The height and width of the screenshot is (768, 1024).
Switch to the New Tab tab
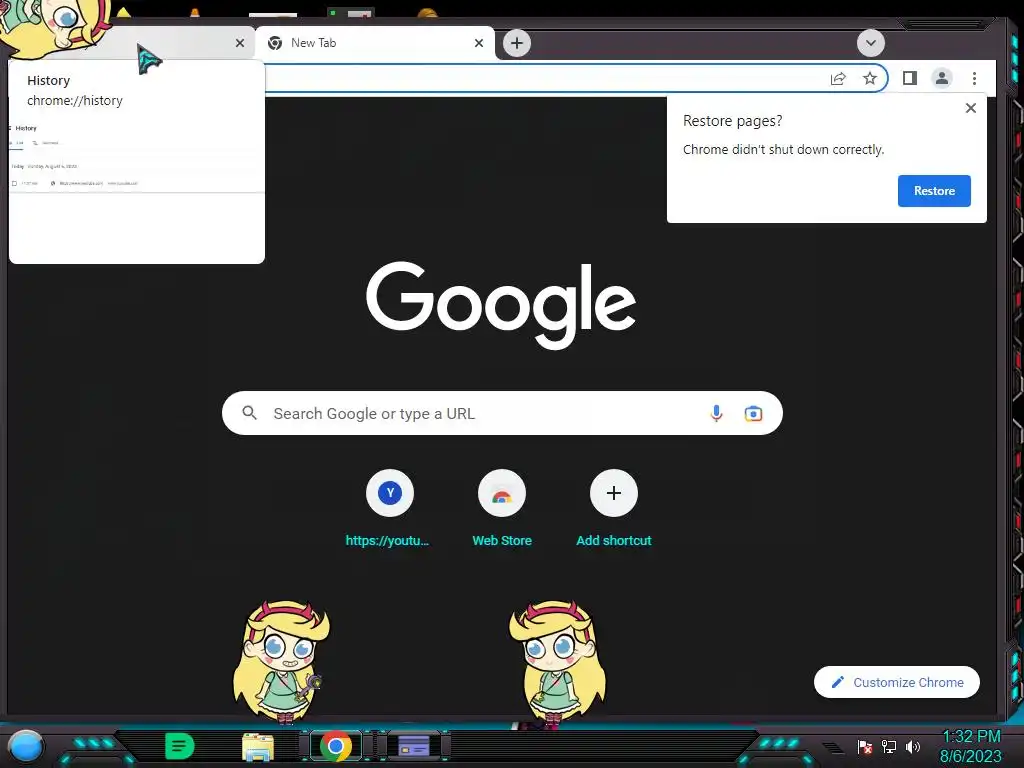coord(374,43)
